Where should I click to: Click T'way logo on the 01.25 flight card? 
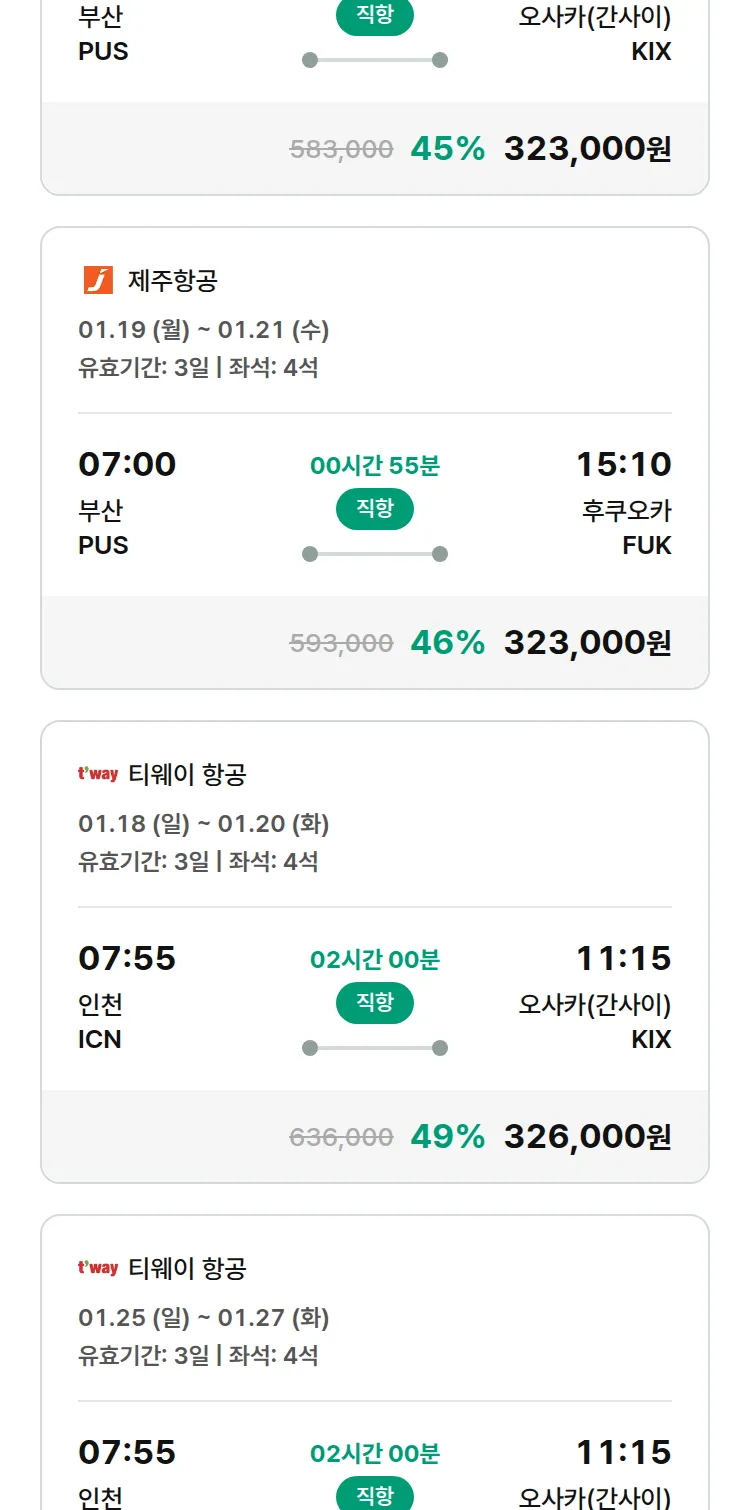pos(98,1268)
